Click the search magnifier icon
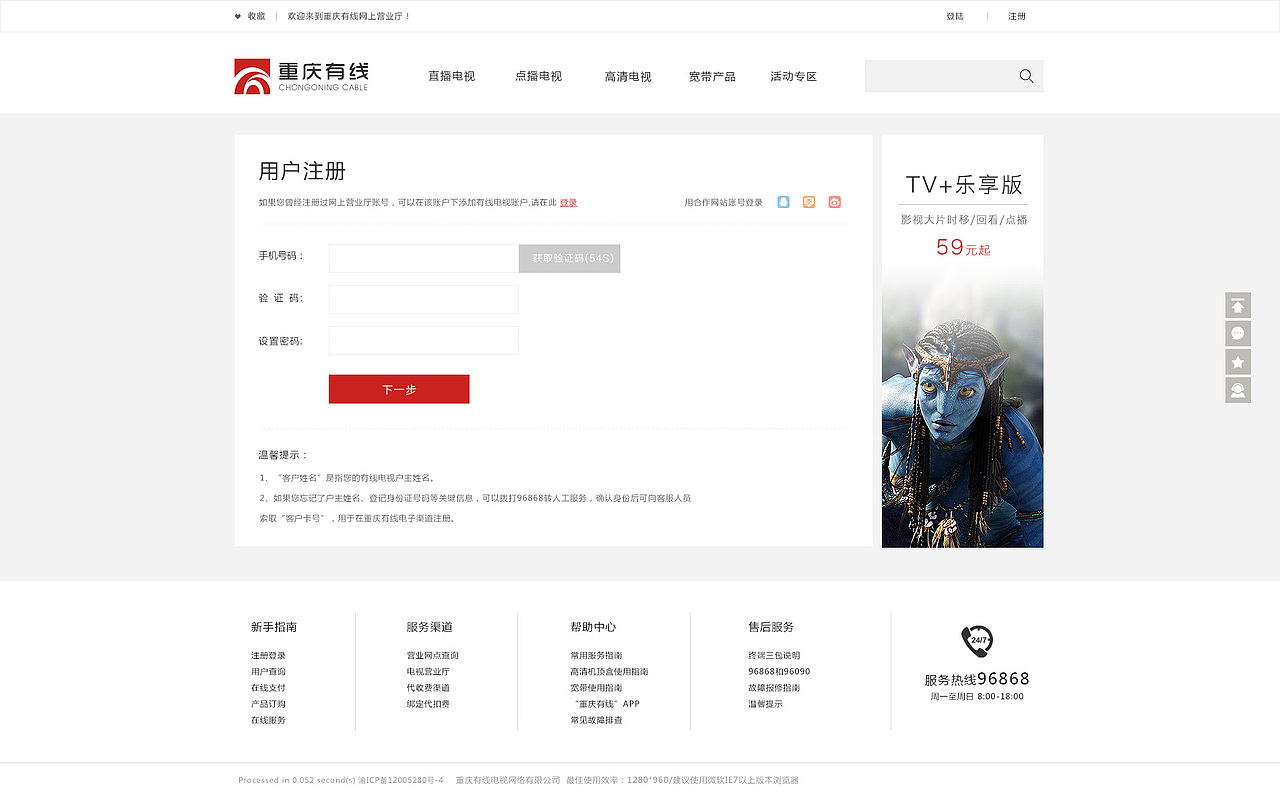 click(1026, 76)
